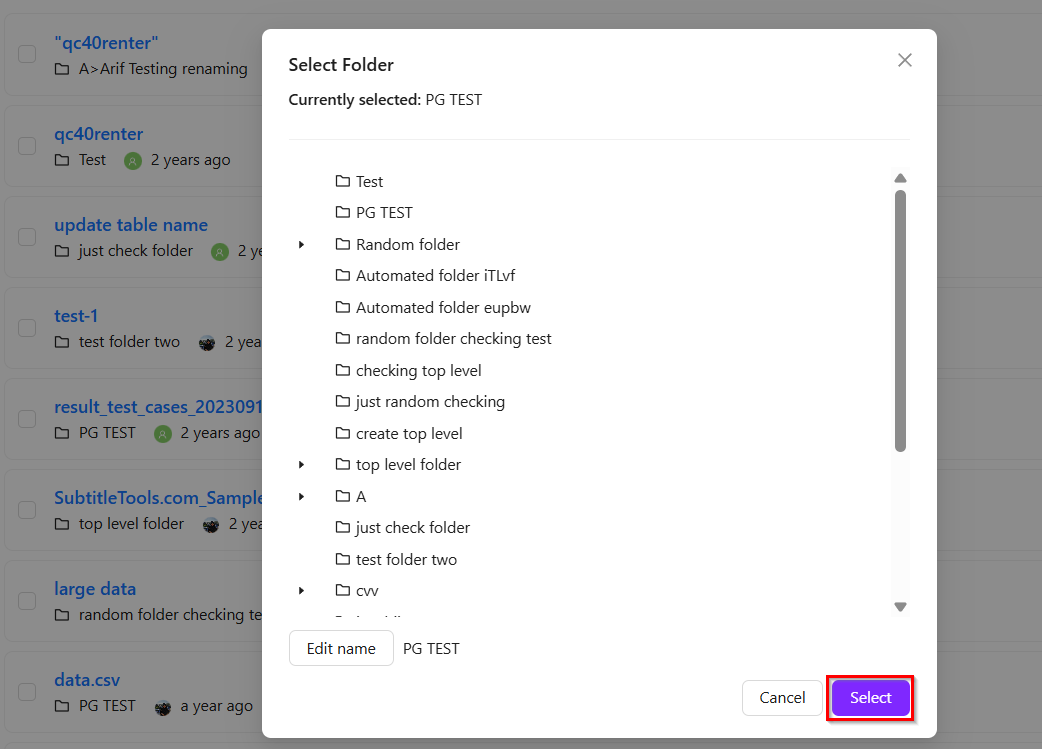Viewport: 1042px width, 749px height.
Task: Toggle the checkbox beside data.csv
Action: tap(27, 692)
